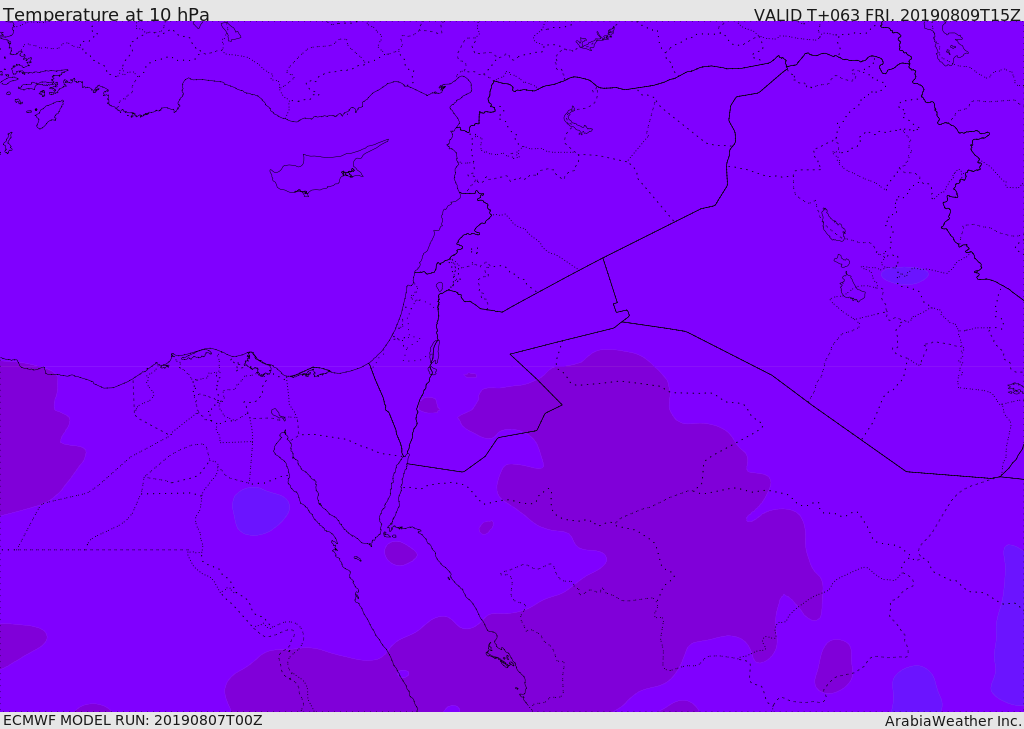
Task: Click the 'VALID T+063 FRI. 20190809T15Z' timestamp
Action: click(886, 15)
